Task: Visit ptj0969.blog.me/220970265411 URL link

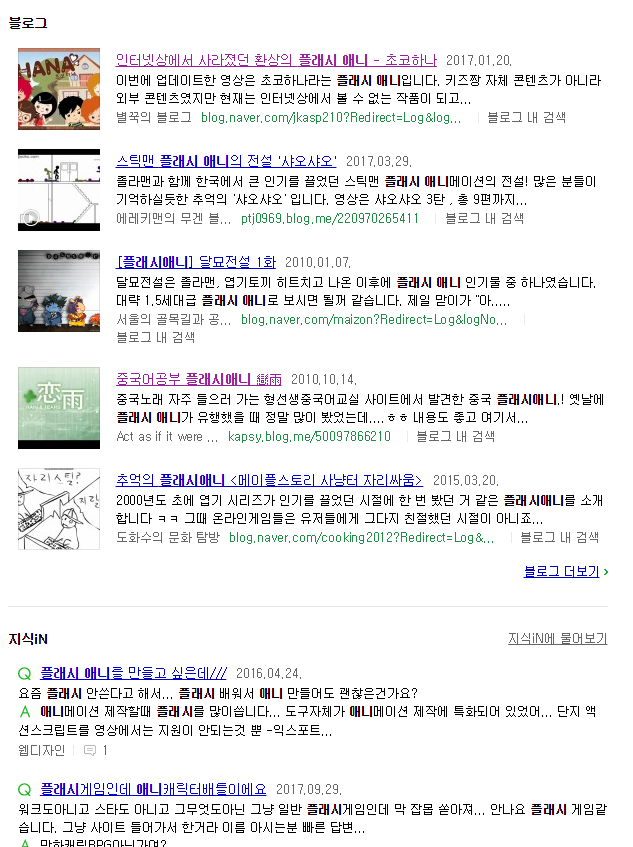Action: 330,218
